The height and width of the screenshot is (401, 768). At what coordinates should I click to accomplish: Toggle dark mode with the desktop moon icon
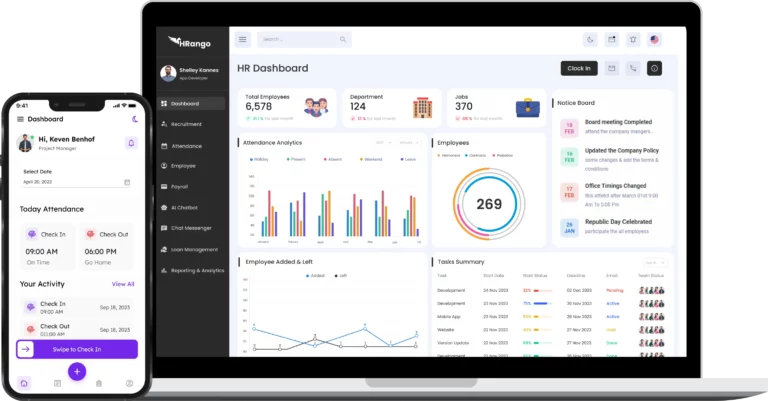click(x=590, y=40)
